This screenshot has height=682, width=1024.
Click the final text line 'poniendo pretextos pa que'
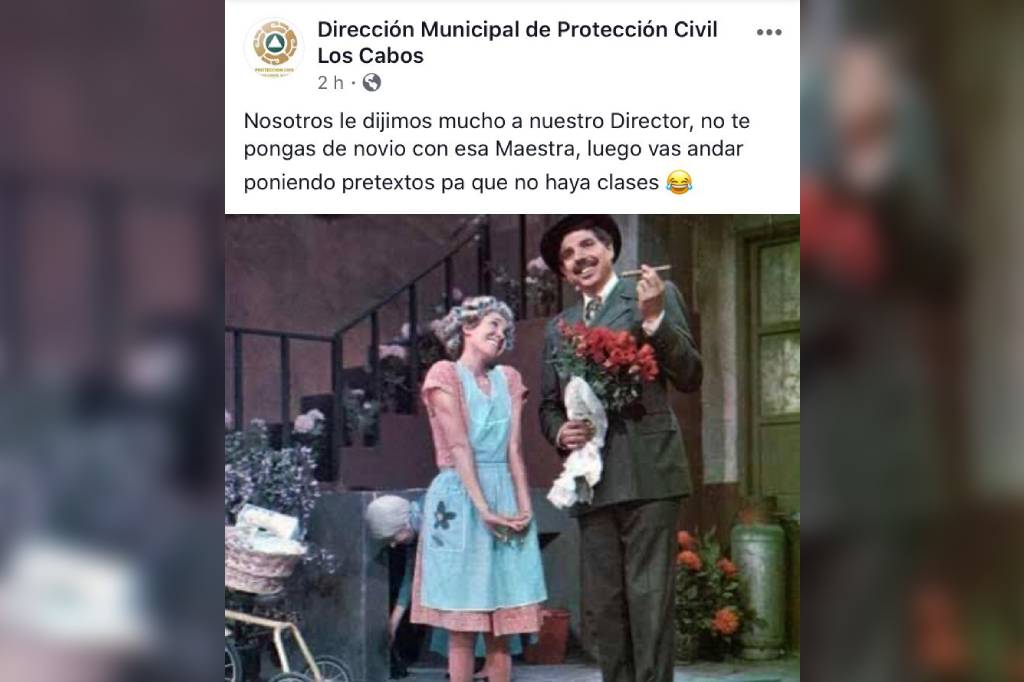[x=451, y=182]
